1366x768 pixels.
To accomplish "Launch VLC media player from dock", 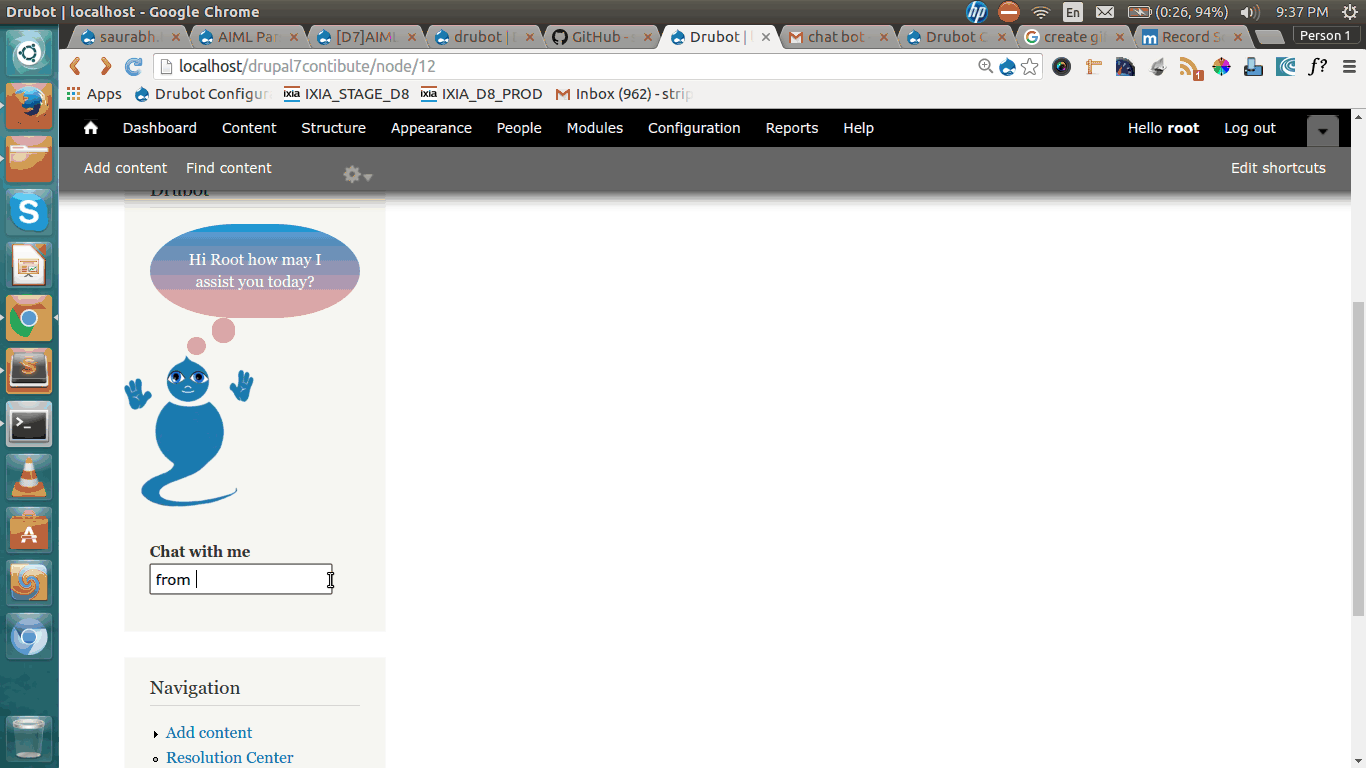I will point(29,478).
